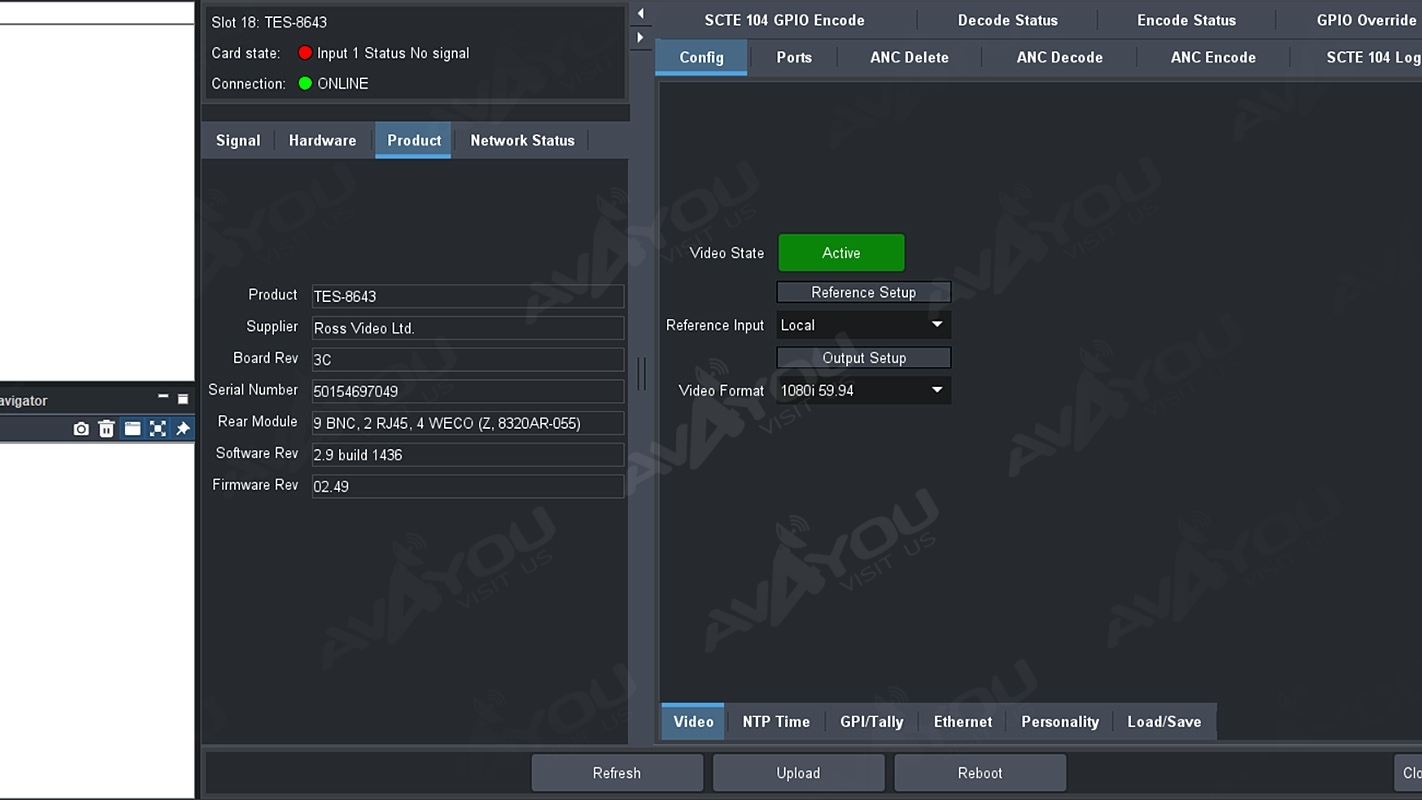Switch to the Hardware tab

322,140
